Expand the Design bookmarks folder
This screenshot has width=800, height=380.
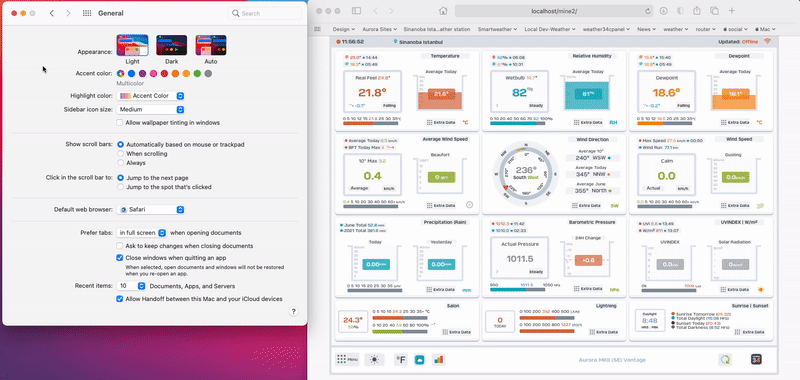(344, 29)
